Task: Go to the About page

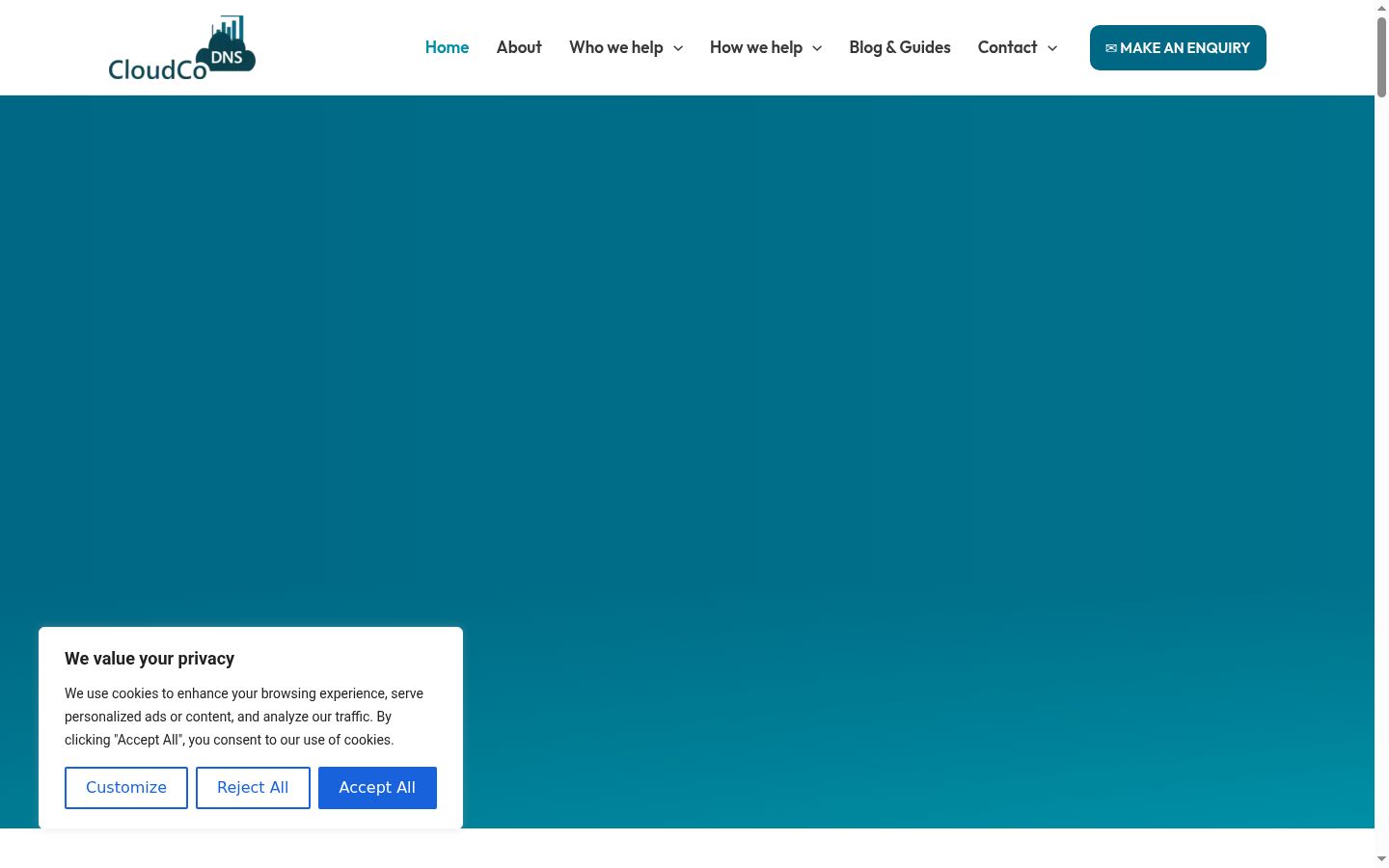Action: [x=519, y=47]
